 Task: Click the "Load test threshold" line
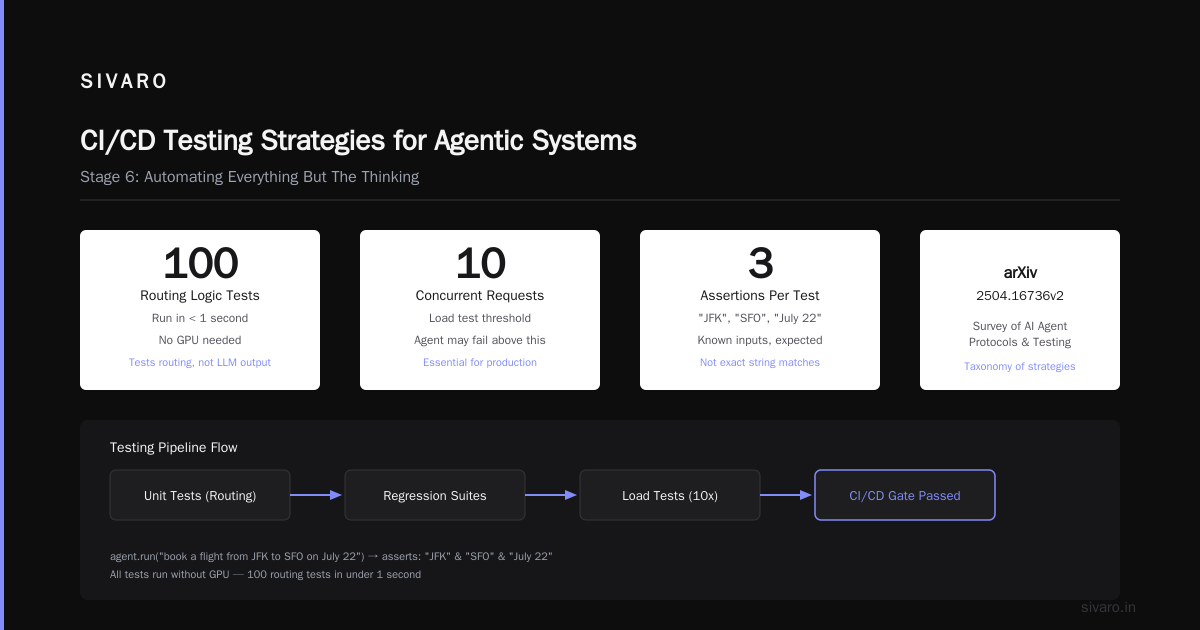pyautogui.click(x=480, y=318)
